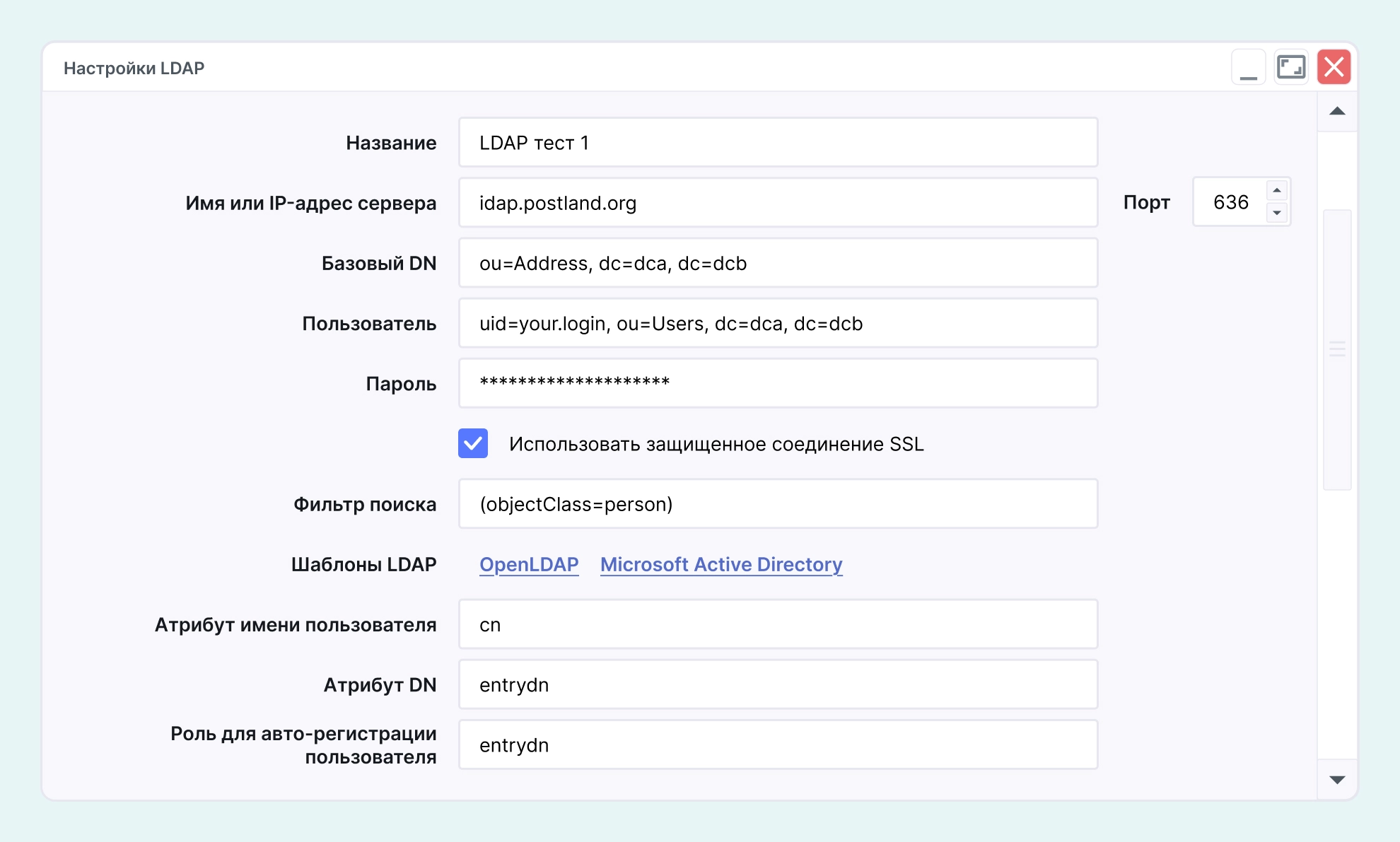Edit the Базовый DN field
This screenshot has height=842, width=1400.
click(x=778, y=263)
